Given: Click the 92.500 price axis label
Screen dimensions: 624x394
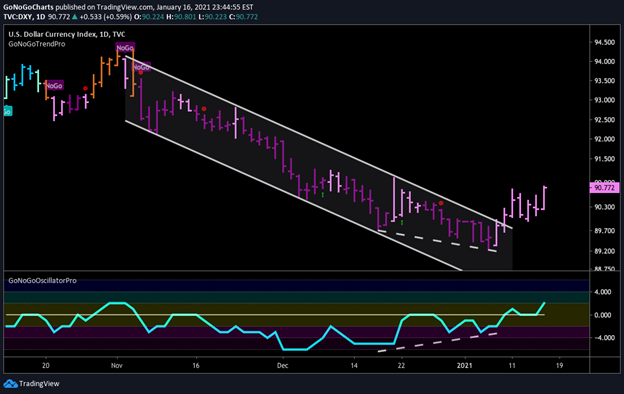Looking at the screenshot, I should (604, 120).
